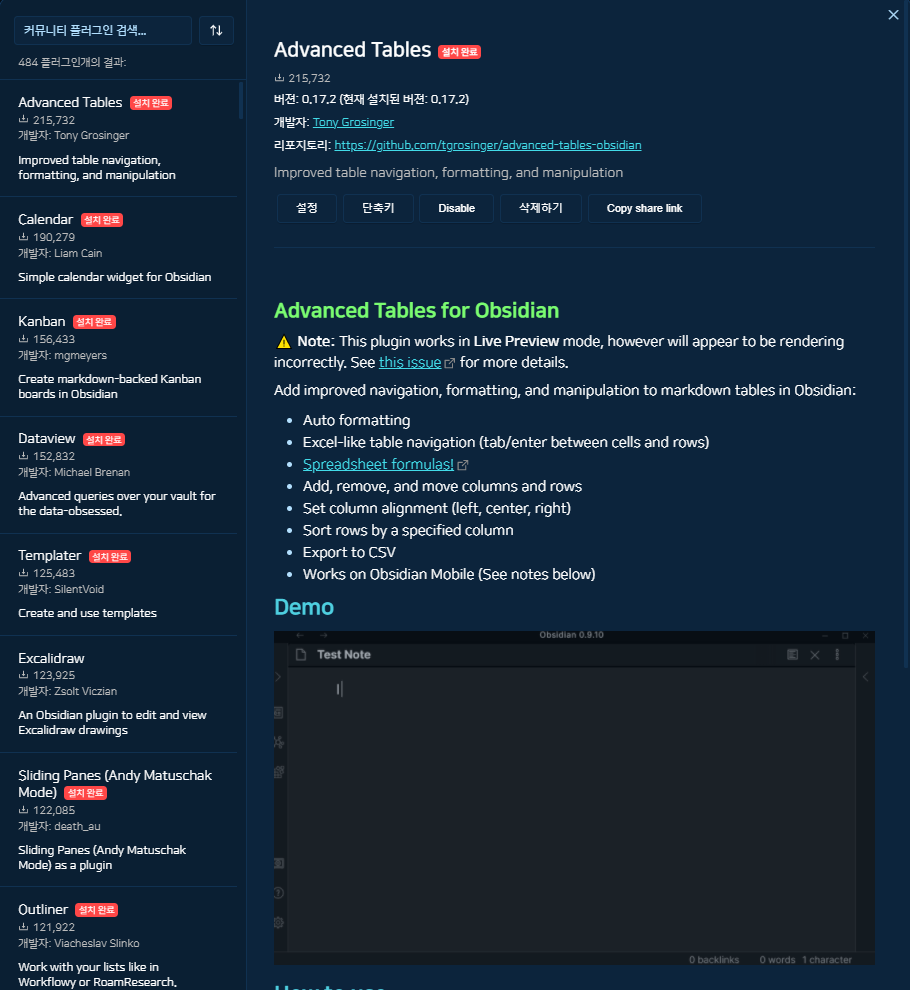Select Sliding Panes plugin entry
910x990 pixels.
(x=119, y=820)
